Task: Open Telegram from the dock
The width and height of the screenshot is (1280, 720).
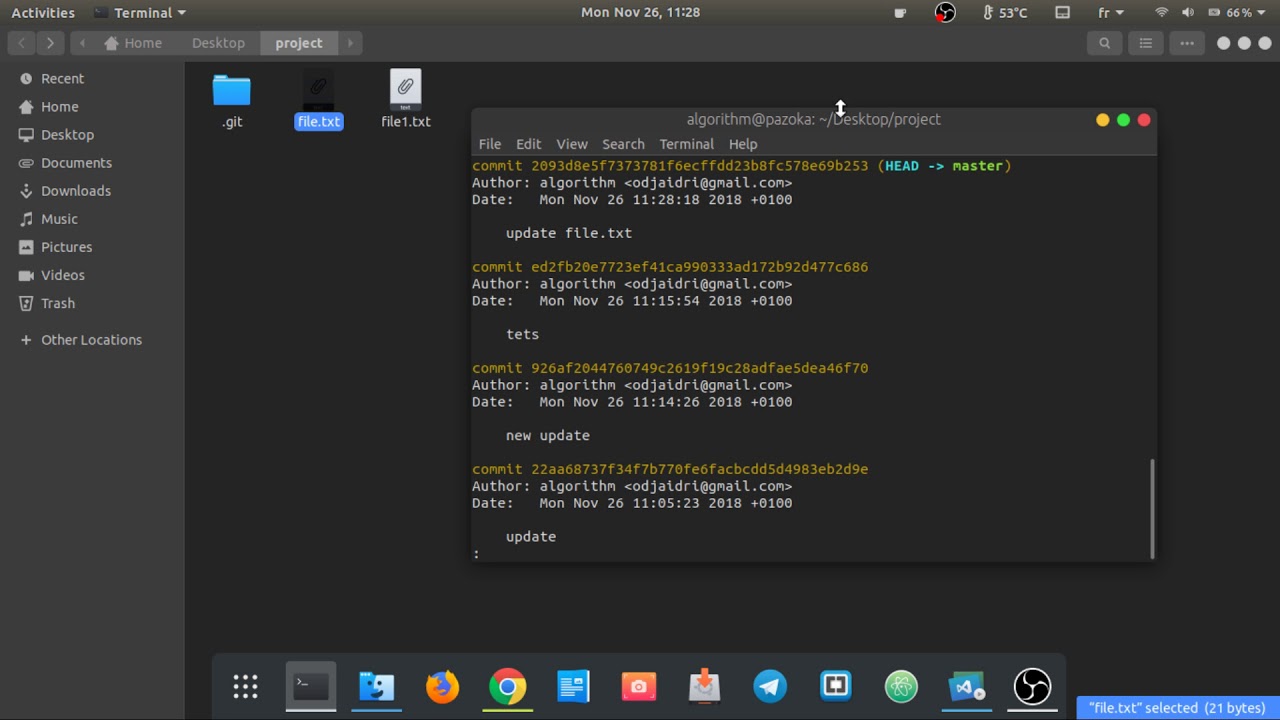Action: pos(770,687)
